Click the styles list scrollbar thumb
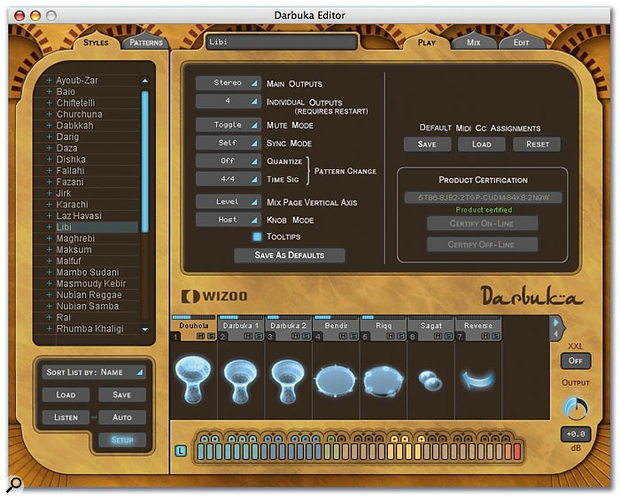Viewport: 620px width, 499px height. click(145, 161)
